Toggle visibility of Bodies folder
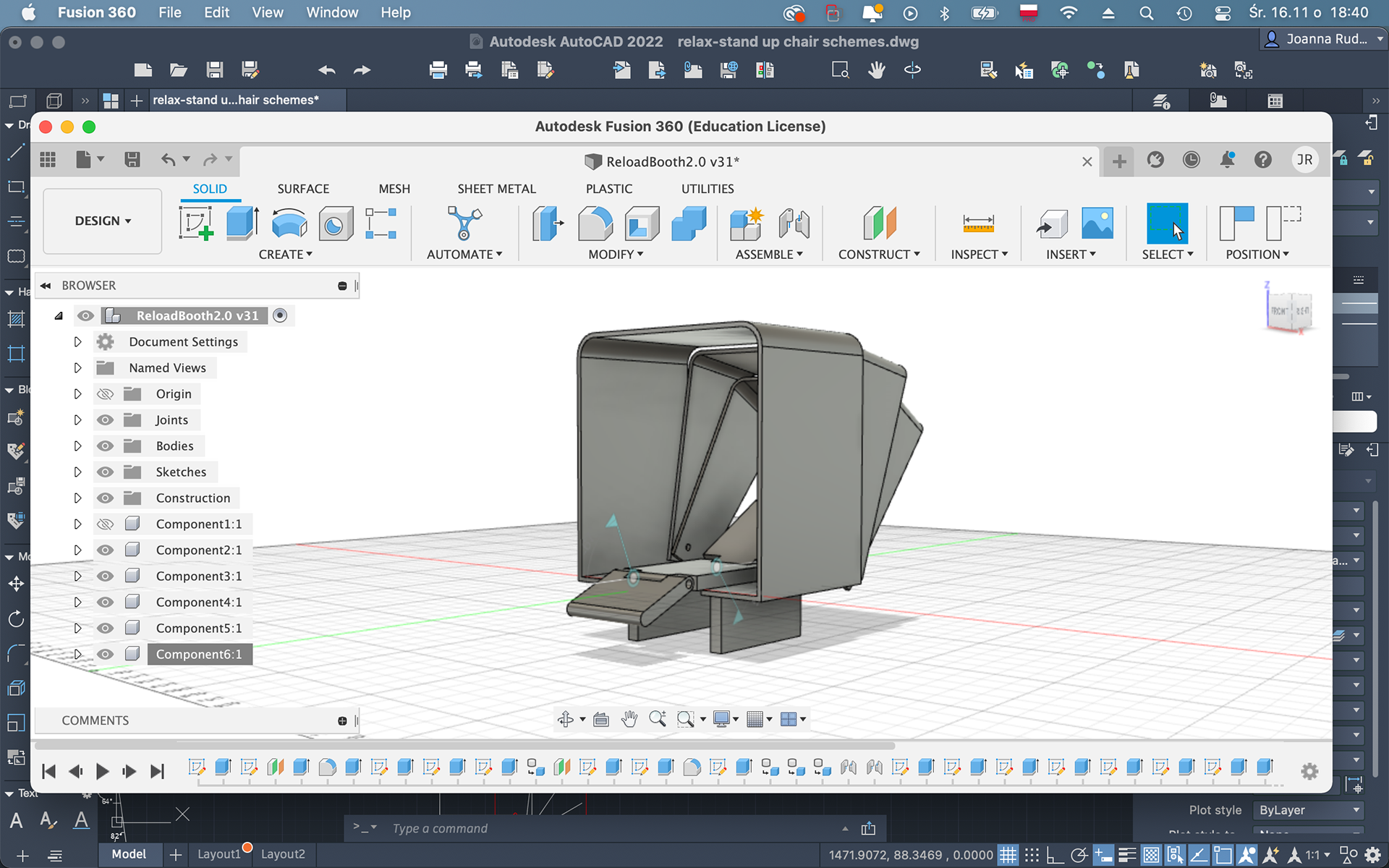The image size is (1389, 868). [106, 446]
